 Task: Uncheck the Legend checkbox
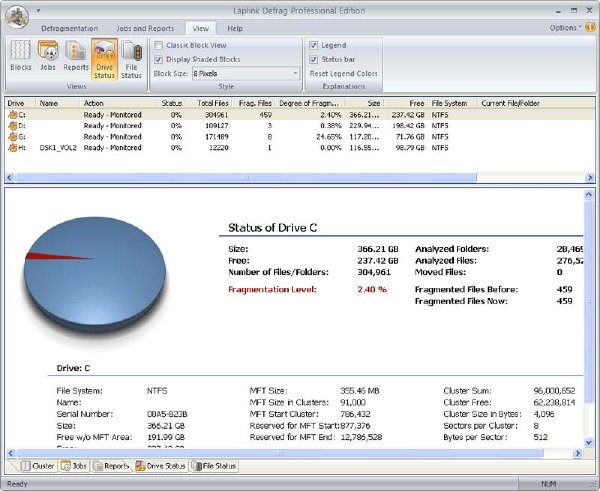(313, 46)
